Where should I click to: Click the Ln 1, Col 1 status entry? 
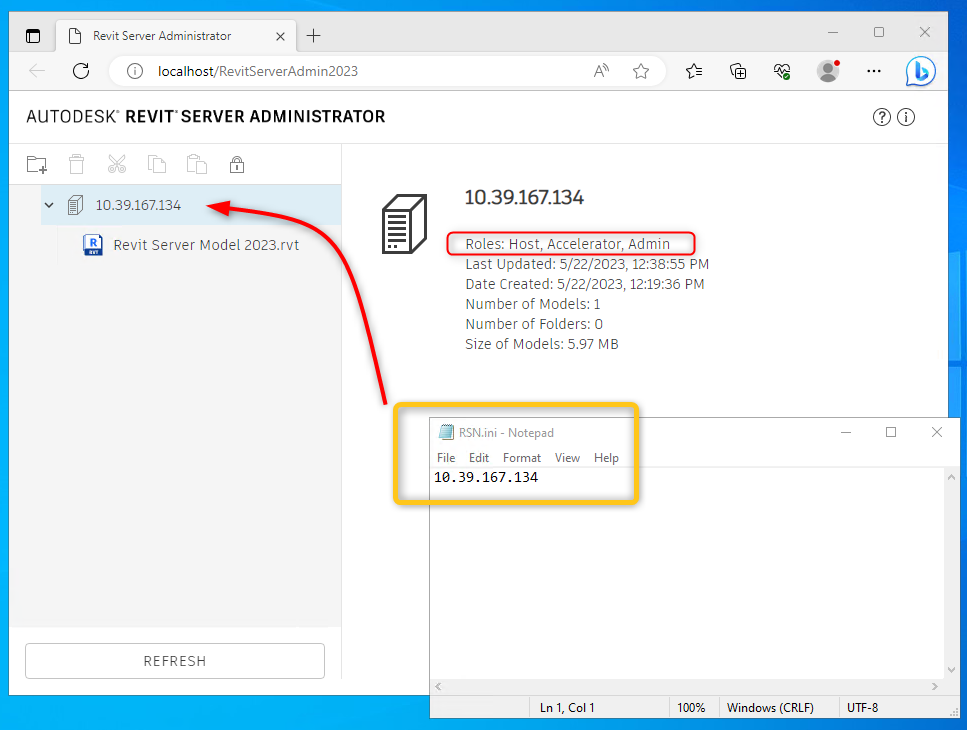tap(567, 708)
